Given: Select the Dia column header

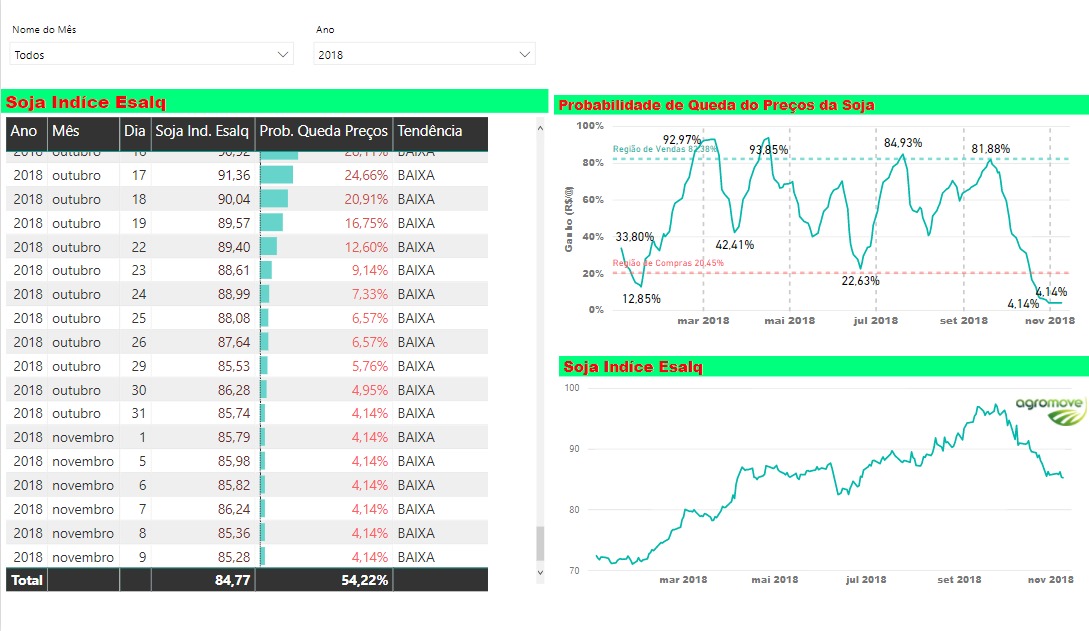Looking at the screenshot, I should [x=135, y=131].
